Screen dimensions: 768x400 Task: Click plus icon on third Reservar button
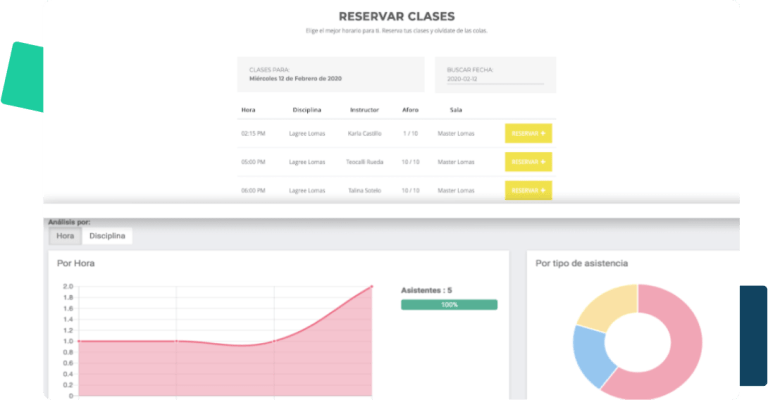pos(543,190)
